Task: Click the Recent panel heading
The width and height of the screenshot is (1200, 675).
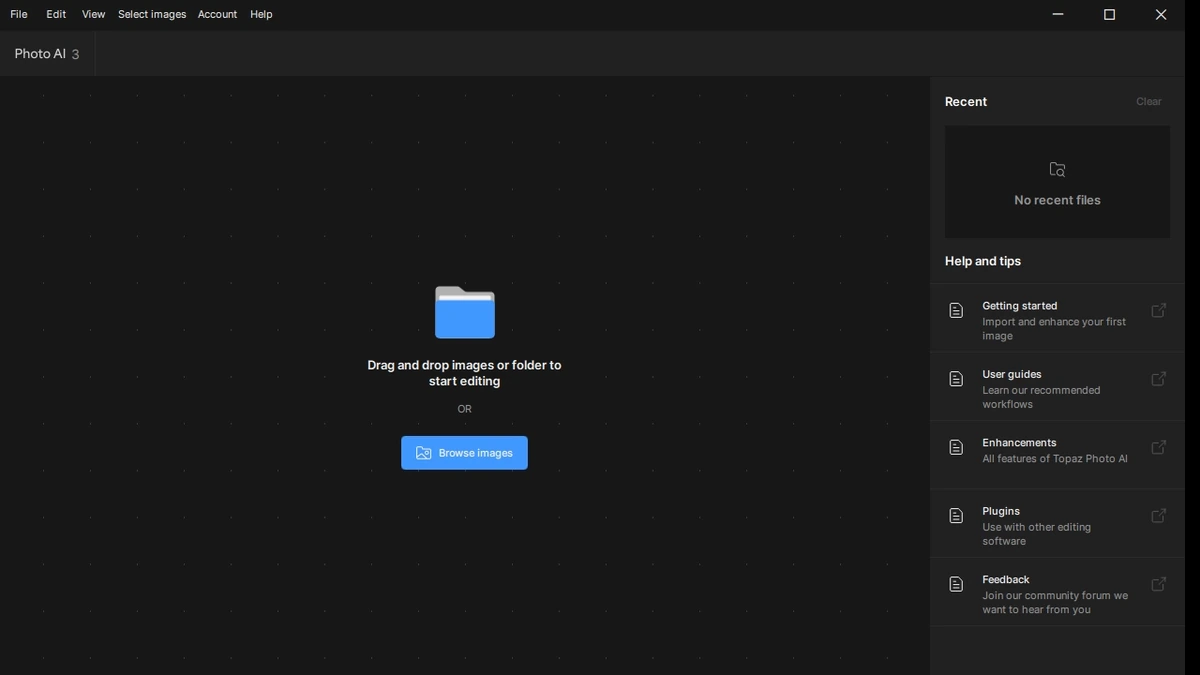Action: pyautogui.click(x=966, y=102)
